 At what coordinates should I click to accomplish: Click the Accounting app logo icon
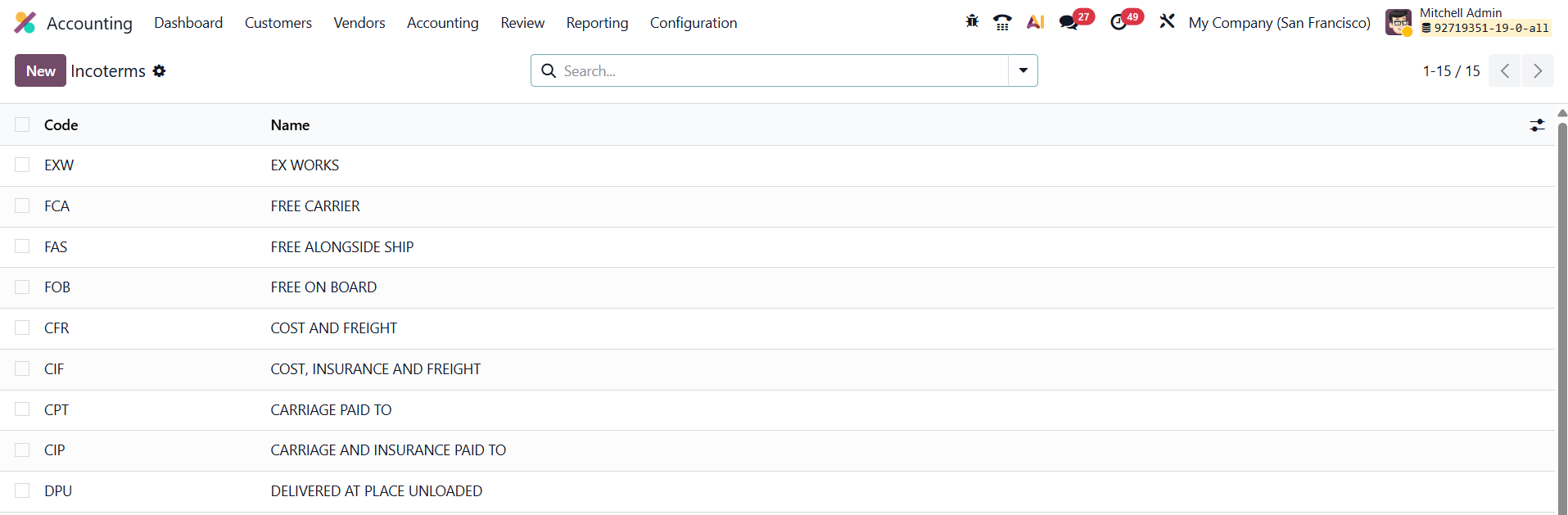25,23
